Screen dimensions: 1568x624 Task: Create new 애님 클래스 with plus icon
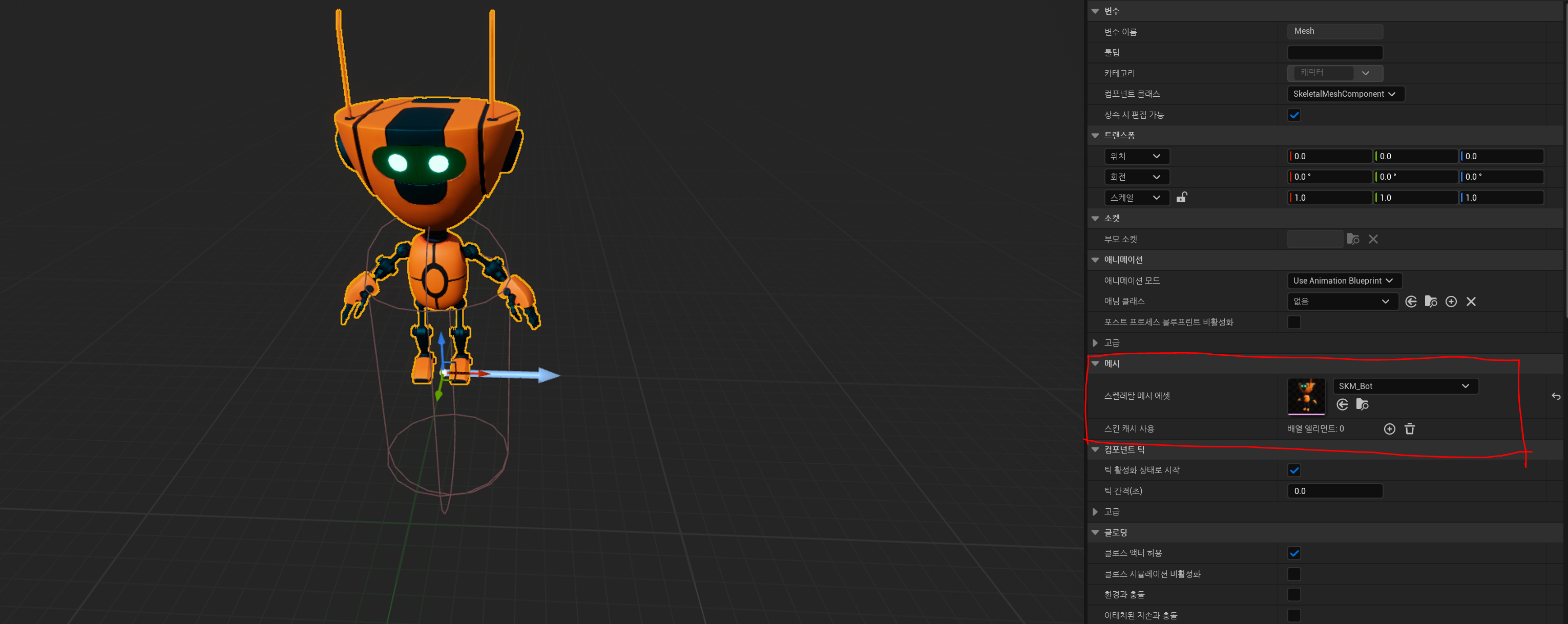(x=1451, y=302)
